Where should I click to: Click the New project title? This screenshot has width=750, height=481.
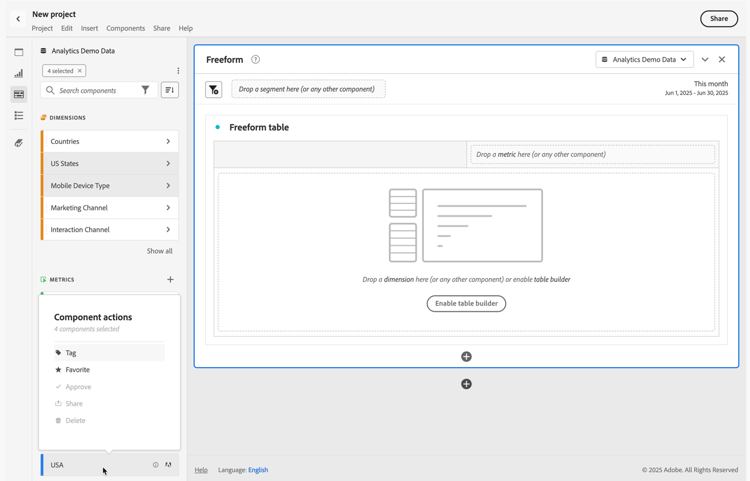[x=54, y=14]
